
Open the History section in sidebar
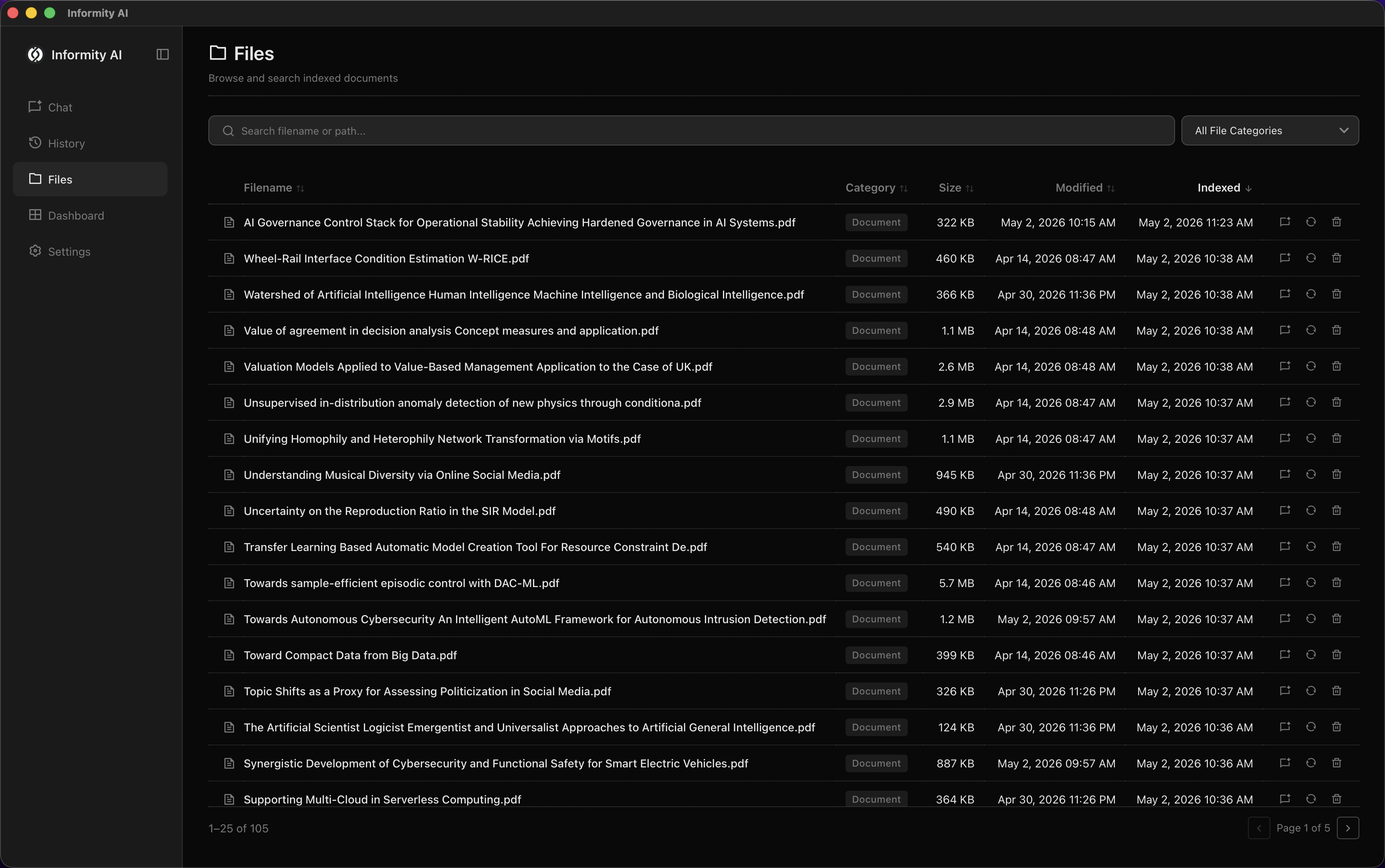pos(90,143)
